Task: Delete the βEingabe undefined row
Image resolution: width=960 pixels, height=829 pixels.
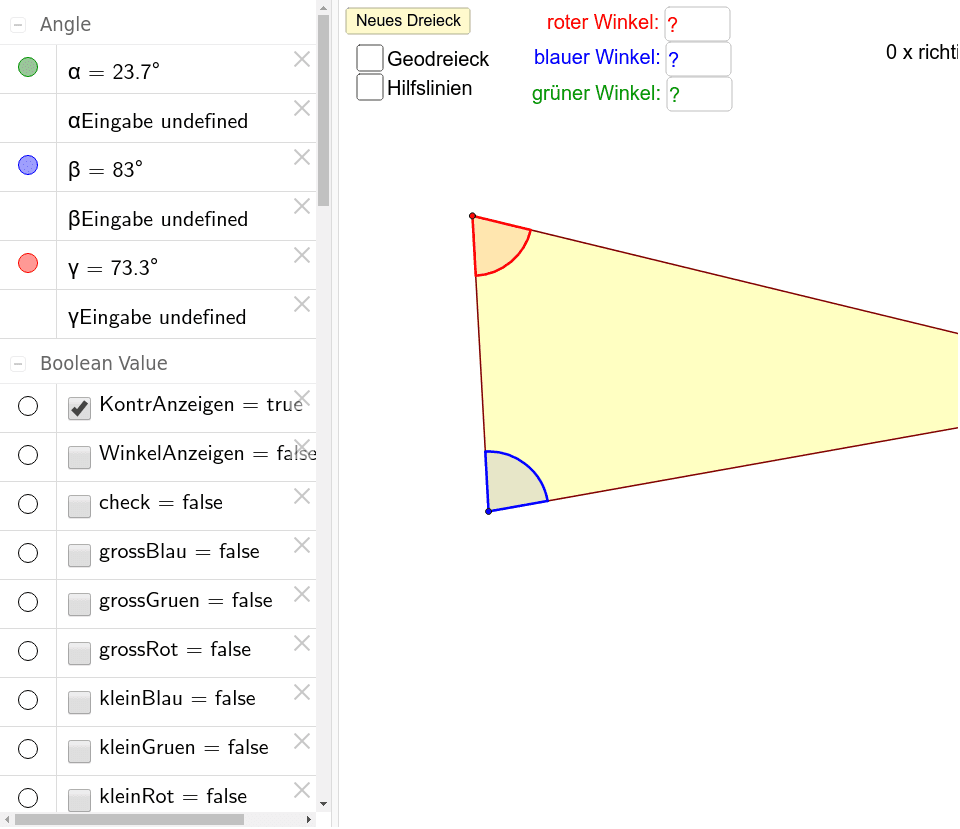Action: click(302, 206)
